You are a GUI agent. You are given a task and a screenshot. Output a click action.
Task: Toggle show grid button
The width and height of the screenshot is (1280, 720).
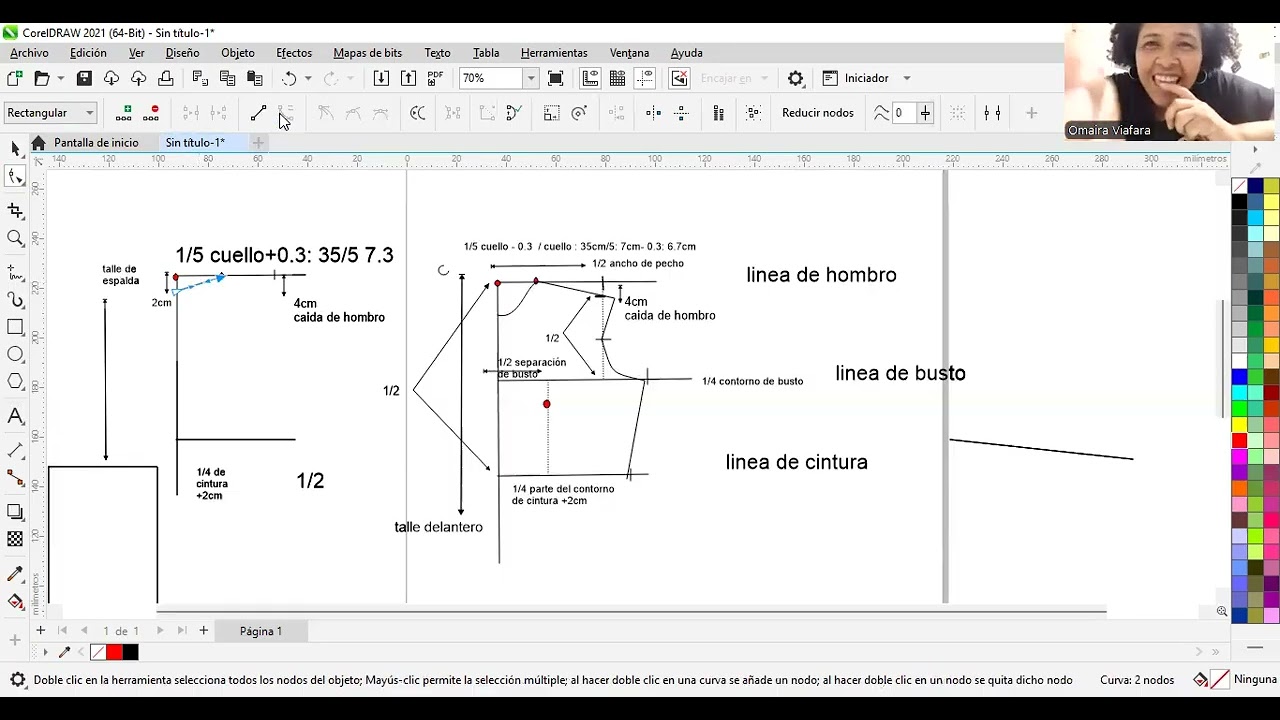click(617, 78)
